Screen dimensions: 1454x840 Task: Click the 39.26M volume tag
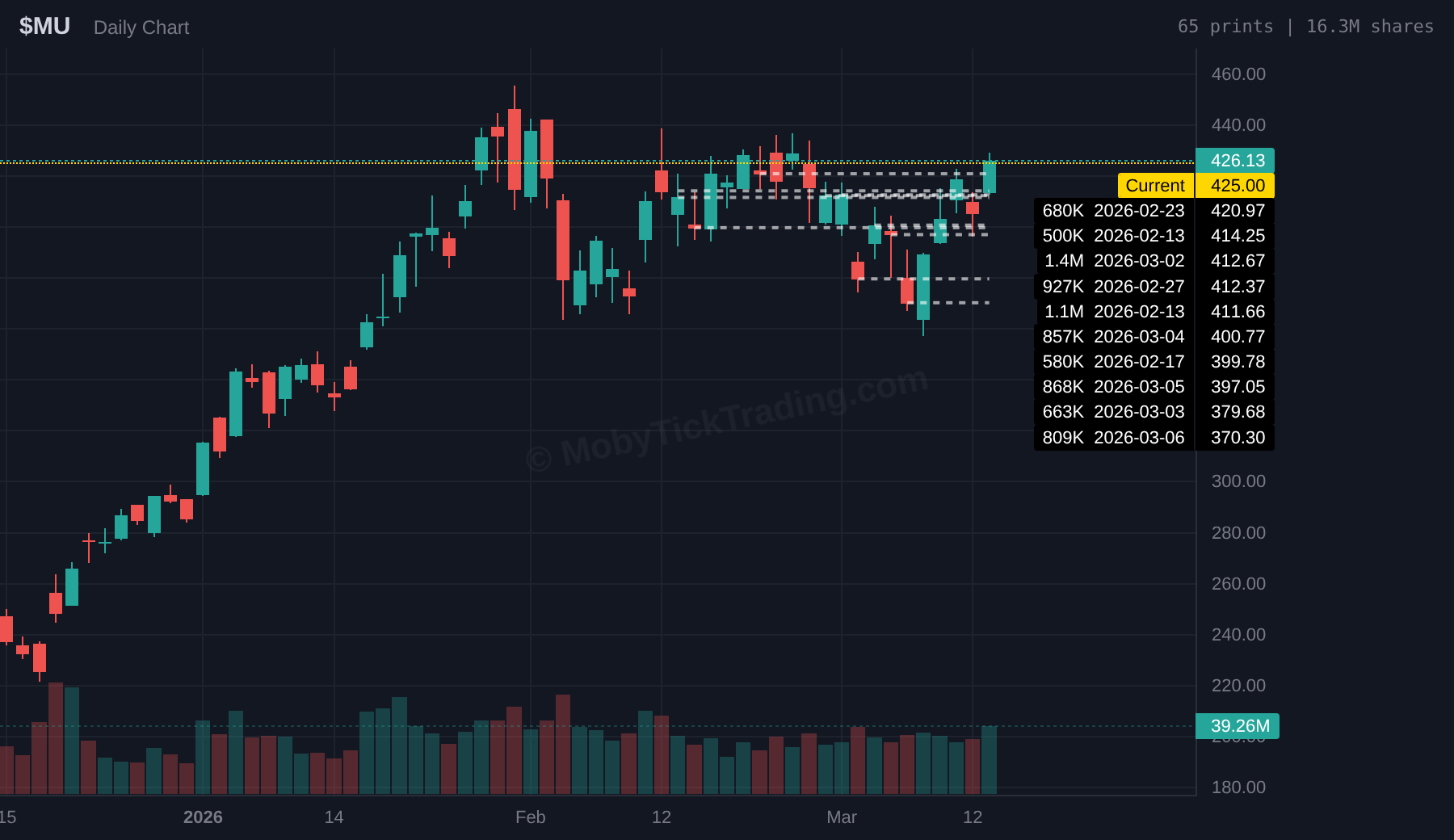click(1238, 726)
